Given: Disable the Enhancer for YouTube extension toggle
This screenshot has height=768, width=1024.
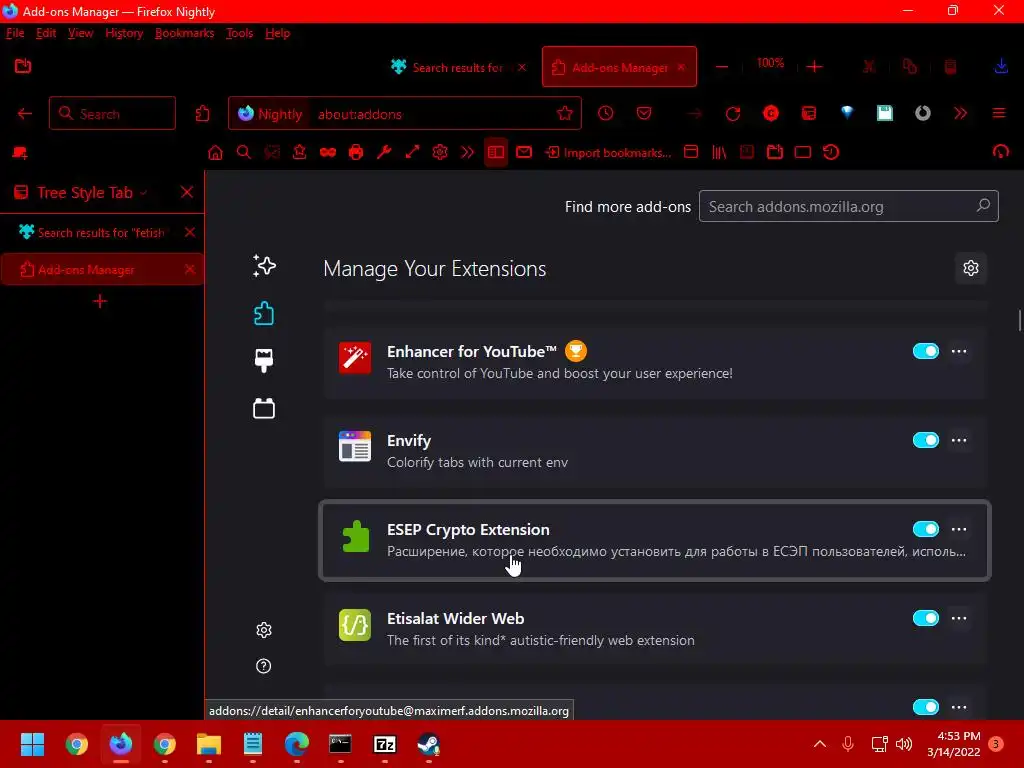Looking at the screenshot, I should pos(925,351).
